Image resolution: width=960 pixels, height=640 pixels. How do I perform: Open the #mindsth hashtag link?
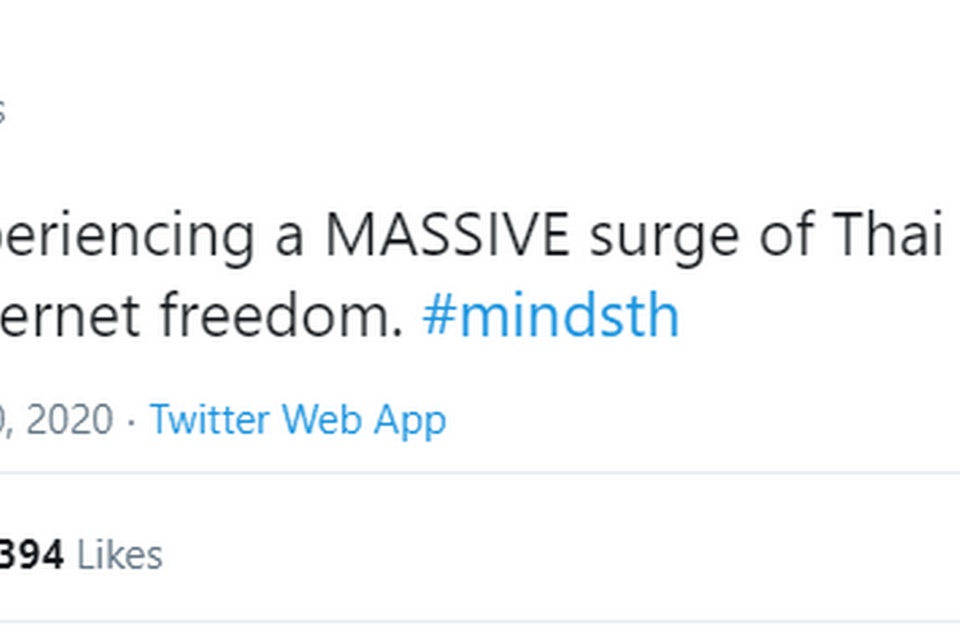[x=550, y=317]
